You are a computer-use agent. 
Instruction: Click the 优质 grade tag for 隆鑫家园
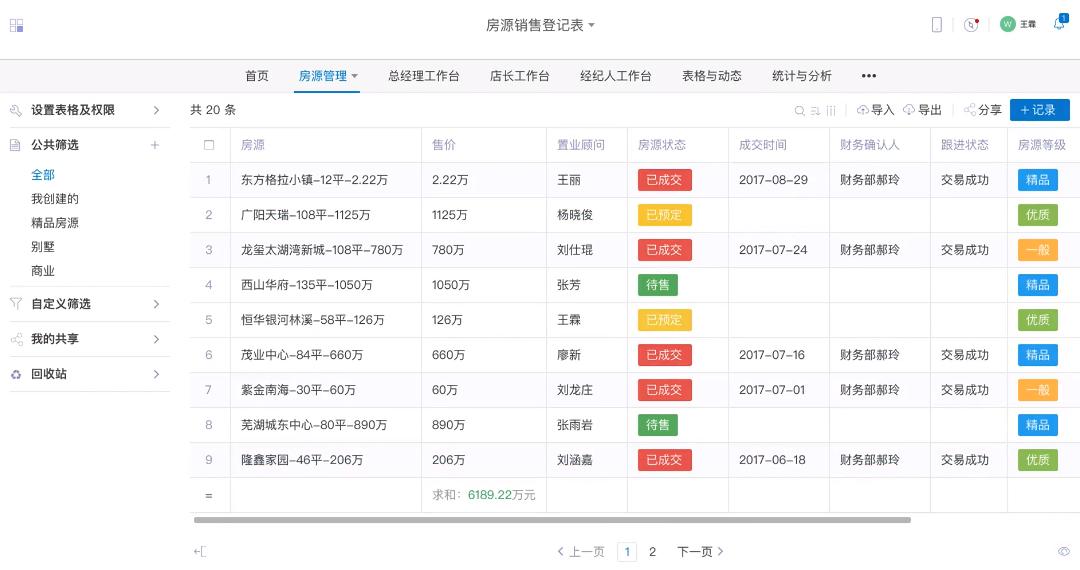point(1038,460)
